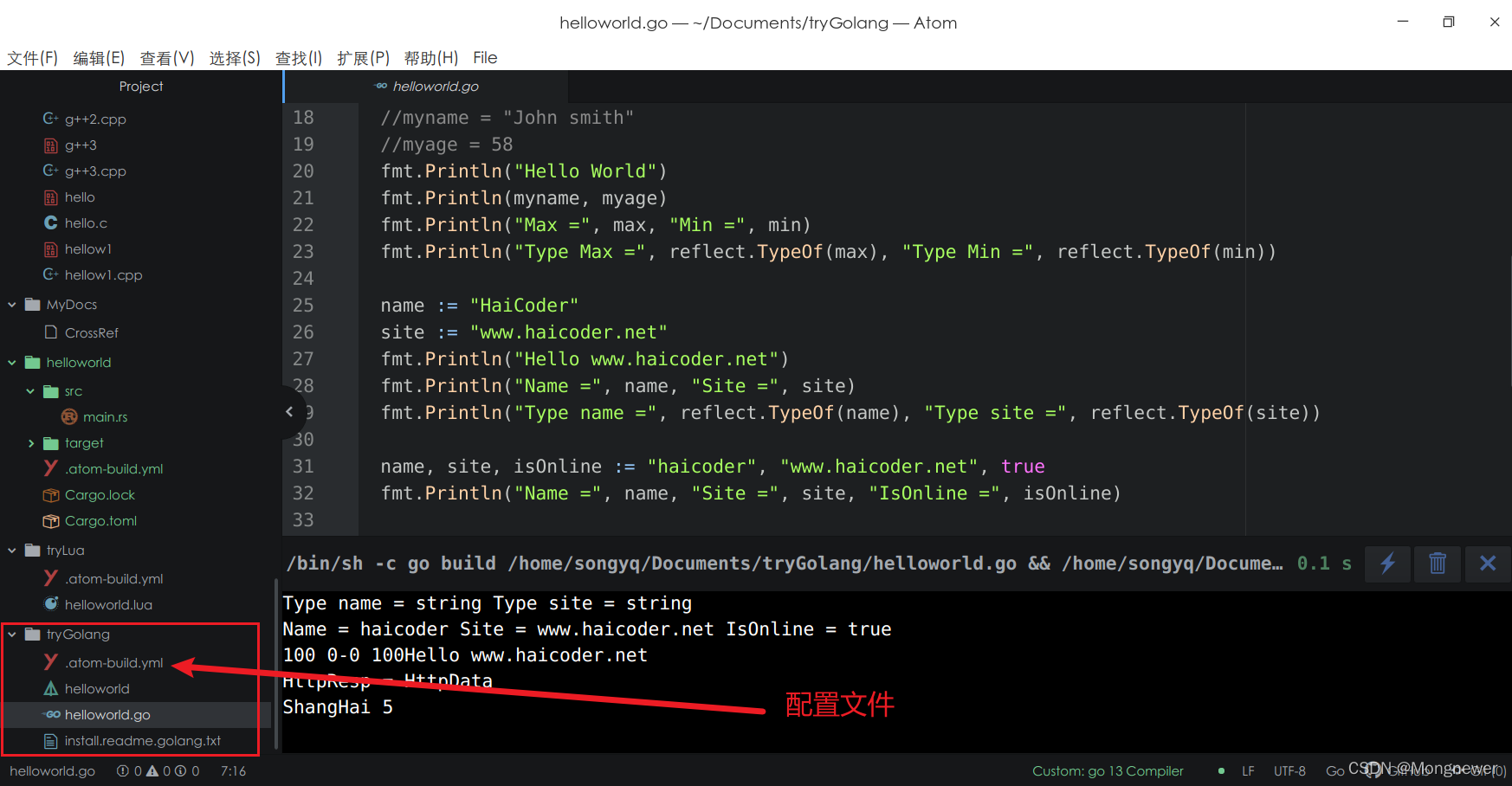Click cursor position 7:16 in status bar
This screenshot has height=786, width=1512.
click(232, 770)
